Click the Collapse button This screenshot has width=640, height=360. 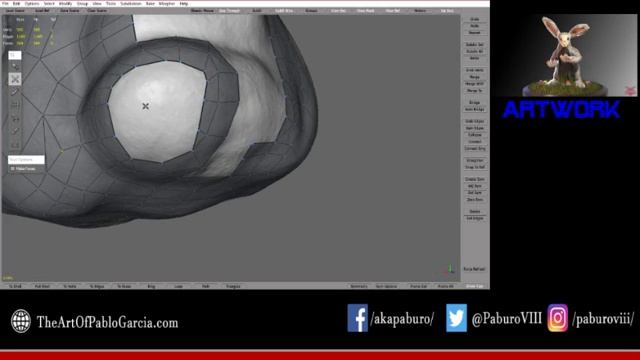pos(475,135)
